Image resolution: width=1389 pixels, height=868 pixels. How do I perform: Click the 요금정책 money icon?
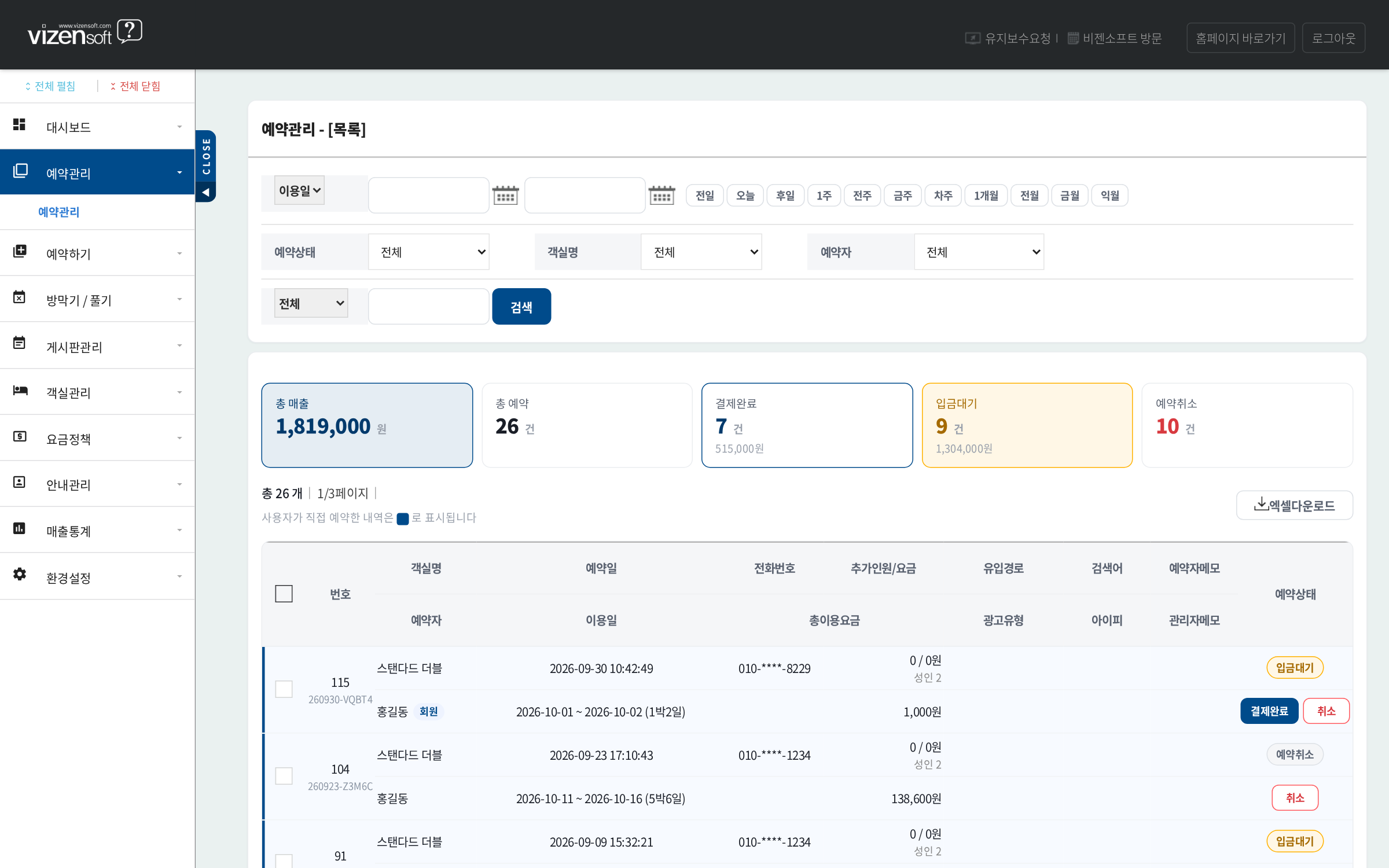tap(20, 436)
